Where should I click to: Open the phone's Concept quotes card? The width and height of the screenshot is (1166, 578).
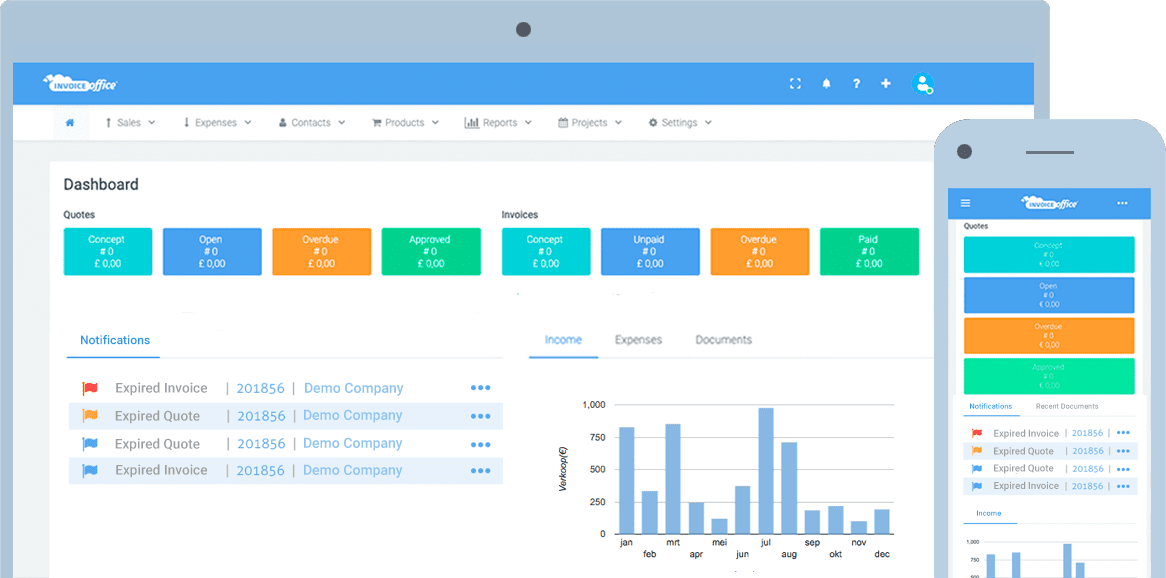click(x=1049, y=254)
